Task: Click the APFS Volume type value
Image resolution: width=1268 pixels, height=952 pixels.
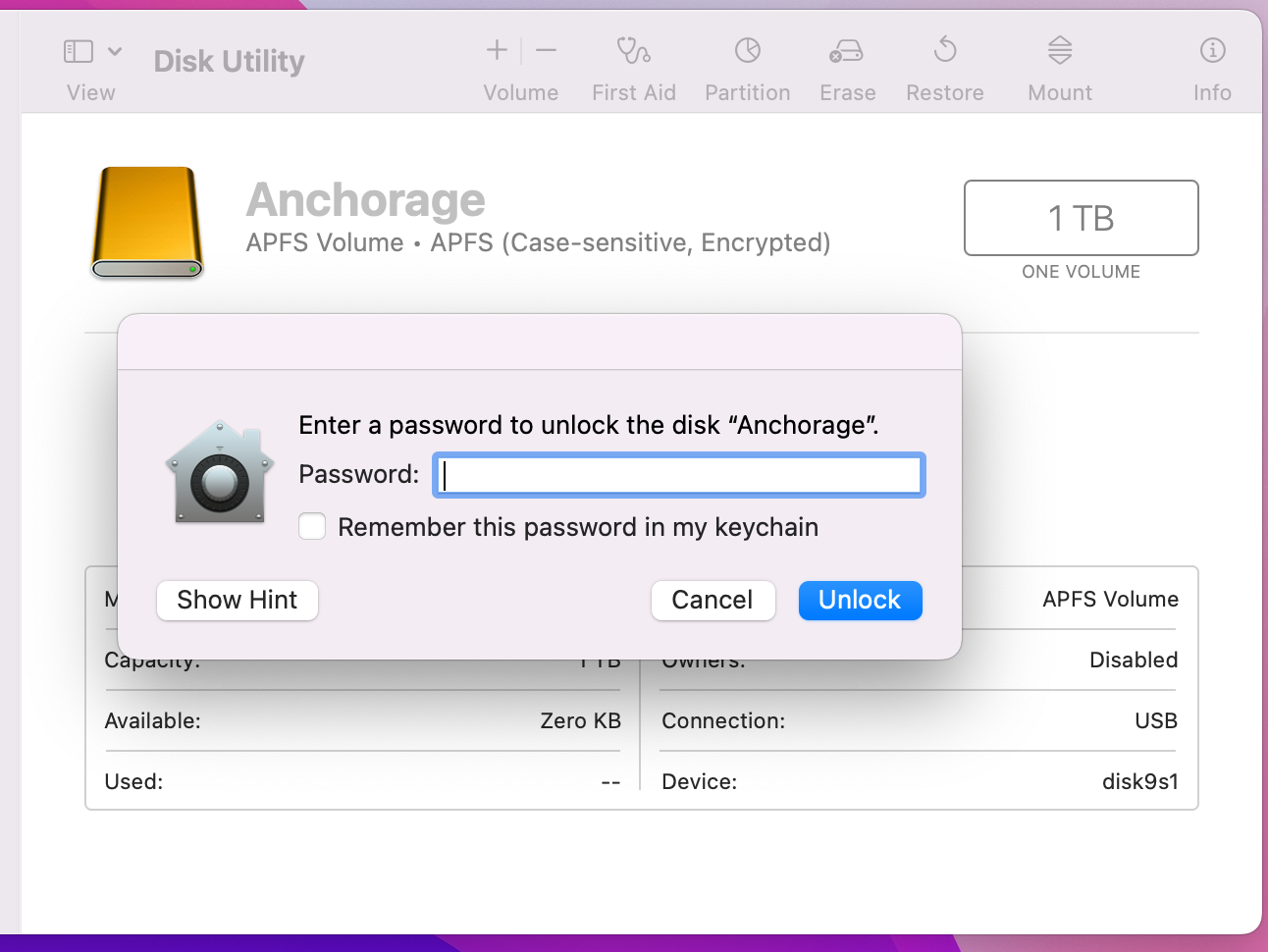Action: pyautogui.click(x=1111, y=600)
